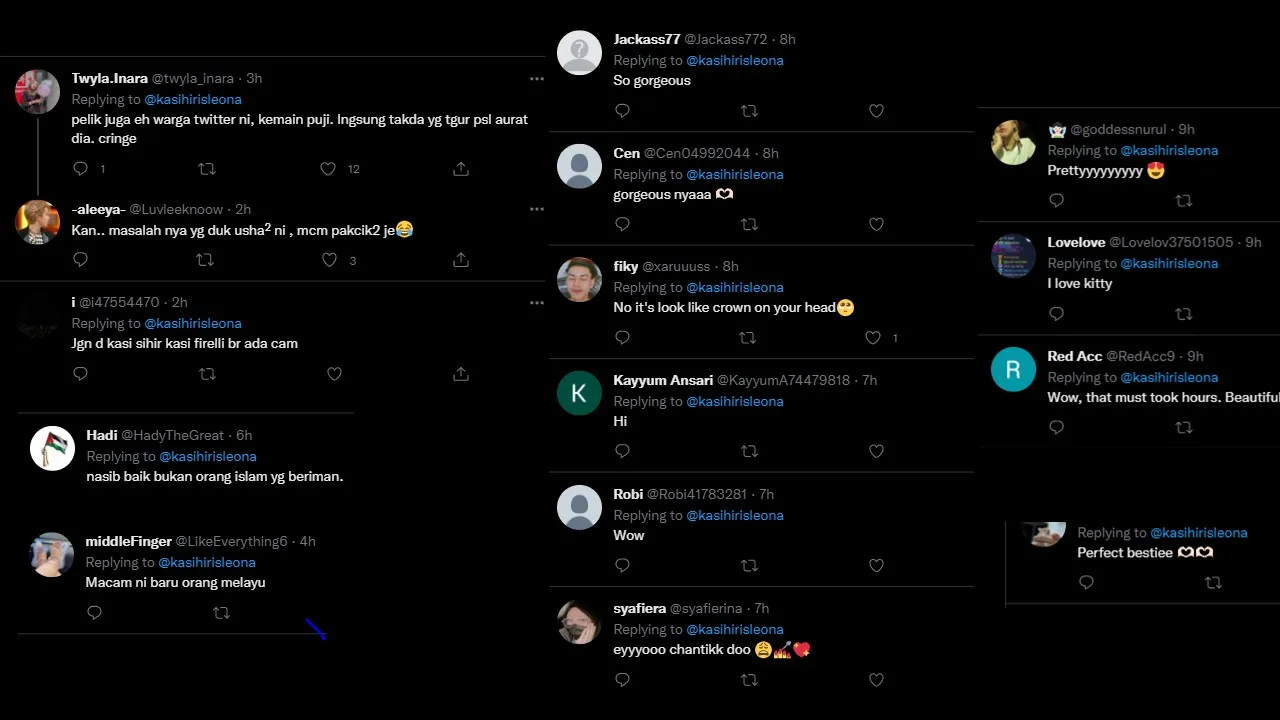Like fiky's crown comment
This screenshot has width=1280, height=720.
pos(873,338)
